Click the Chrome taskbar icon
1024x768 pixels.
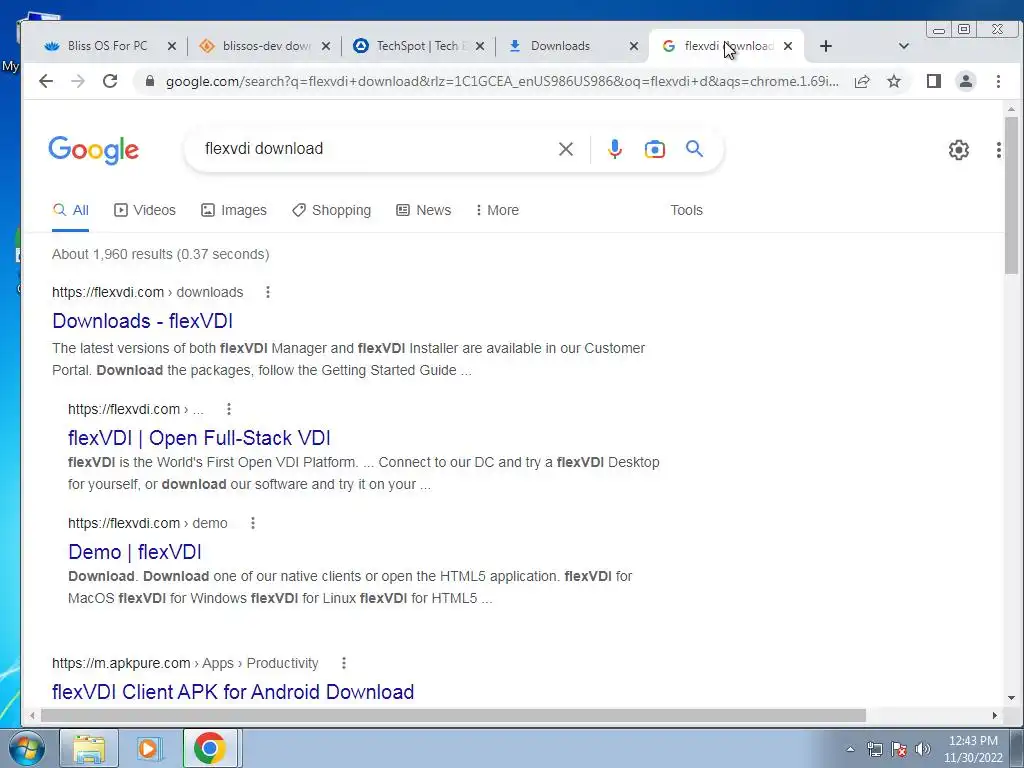210,748
